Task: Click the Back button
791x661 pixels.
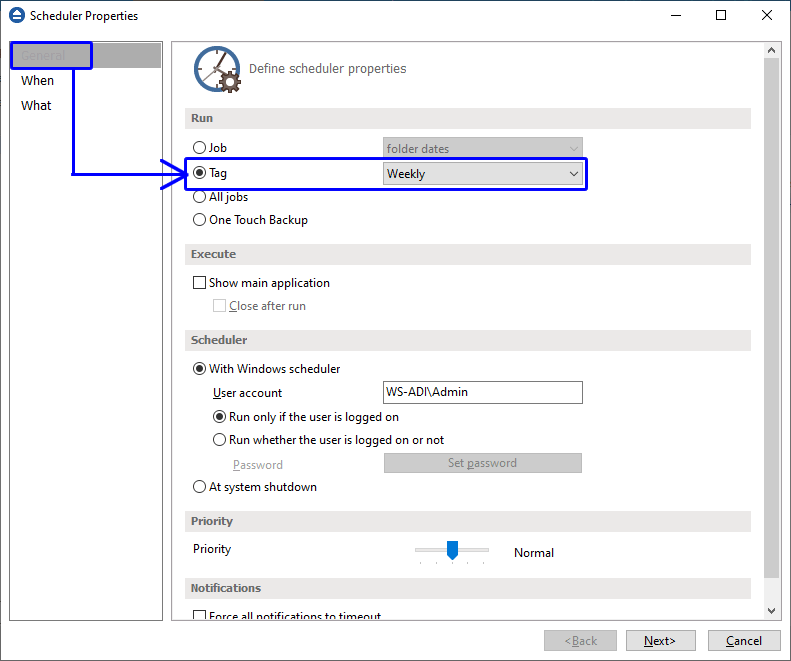Action: [x=580, y=641]
